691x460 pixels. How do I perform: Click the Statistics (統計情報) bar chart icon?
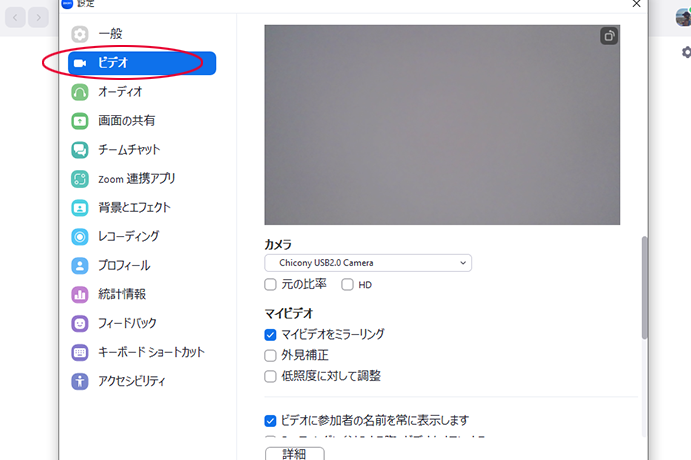[x=80, y=294]
